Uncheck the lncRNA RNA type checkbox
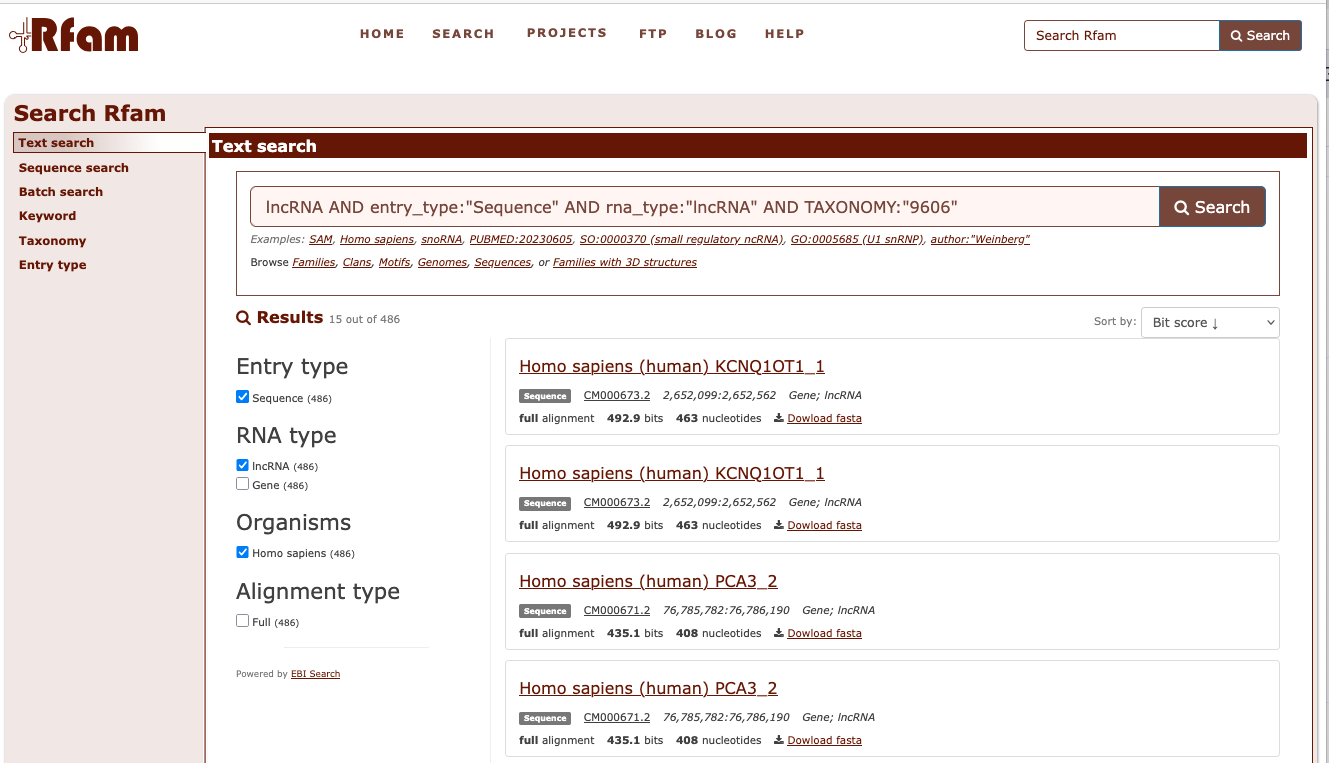 242,465
